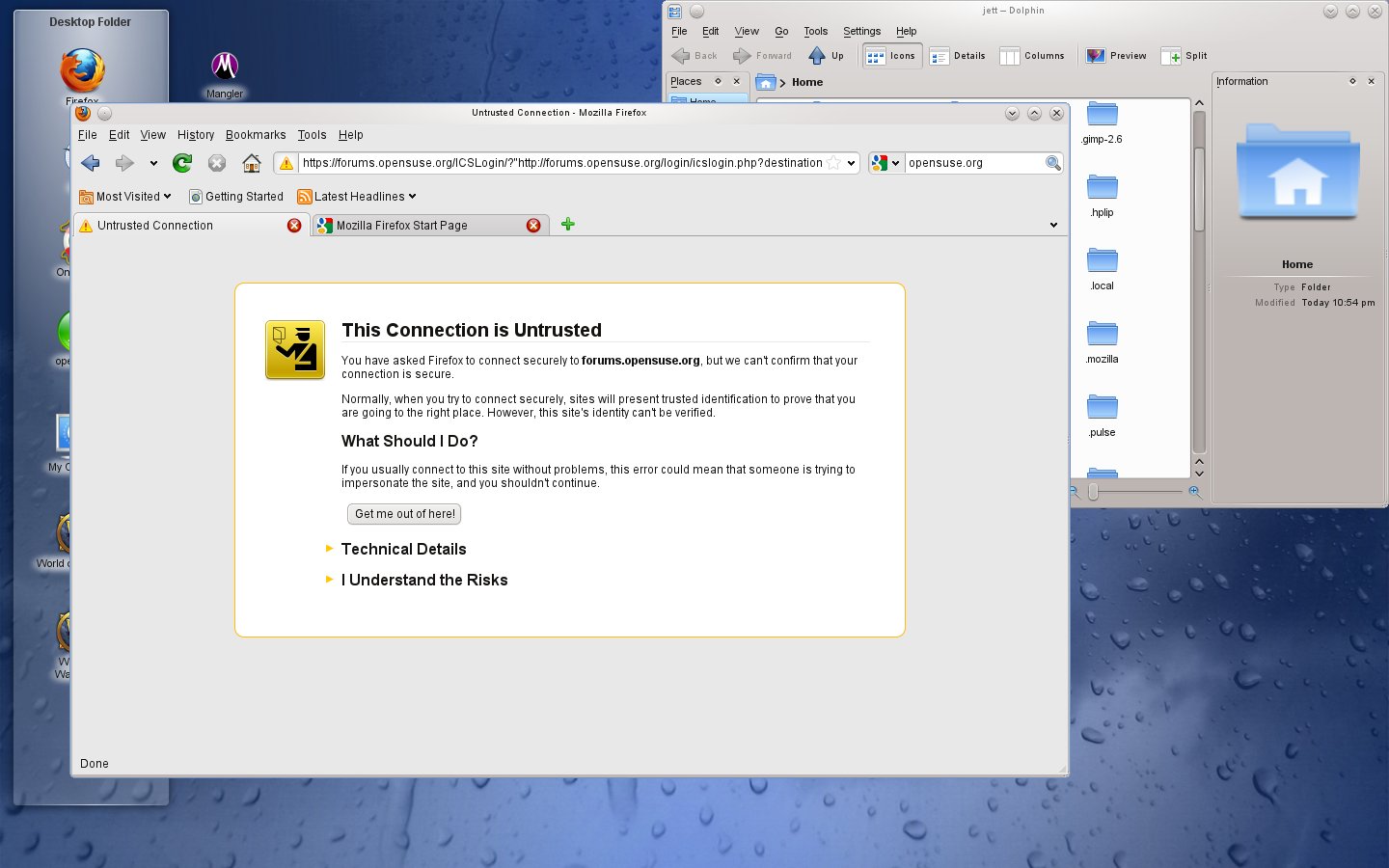Go back with Firefox Back arrow
1389x868 pixels.
pos(91,163)
